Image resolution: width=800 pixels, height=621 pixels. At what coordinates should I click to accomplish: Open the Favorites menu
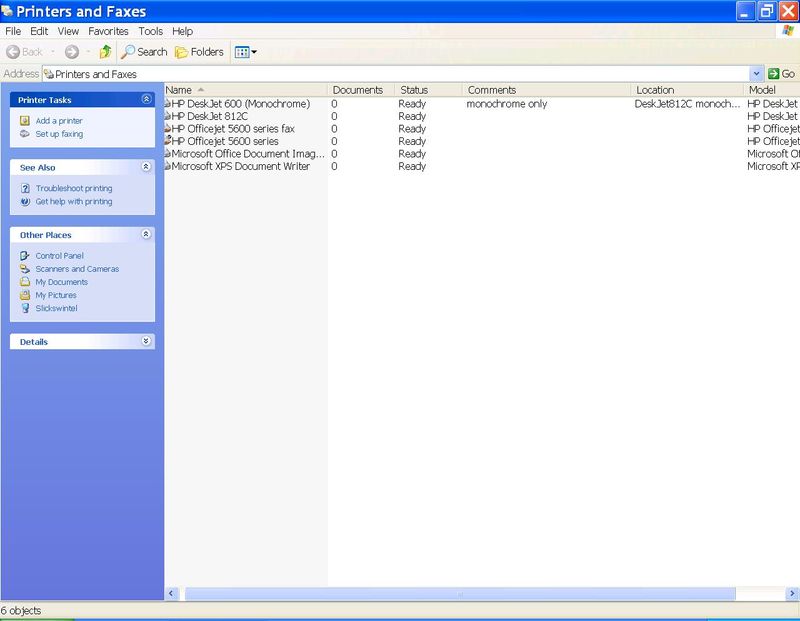(x=108, y=31)
